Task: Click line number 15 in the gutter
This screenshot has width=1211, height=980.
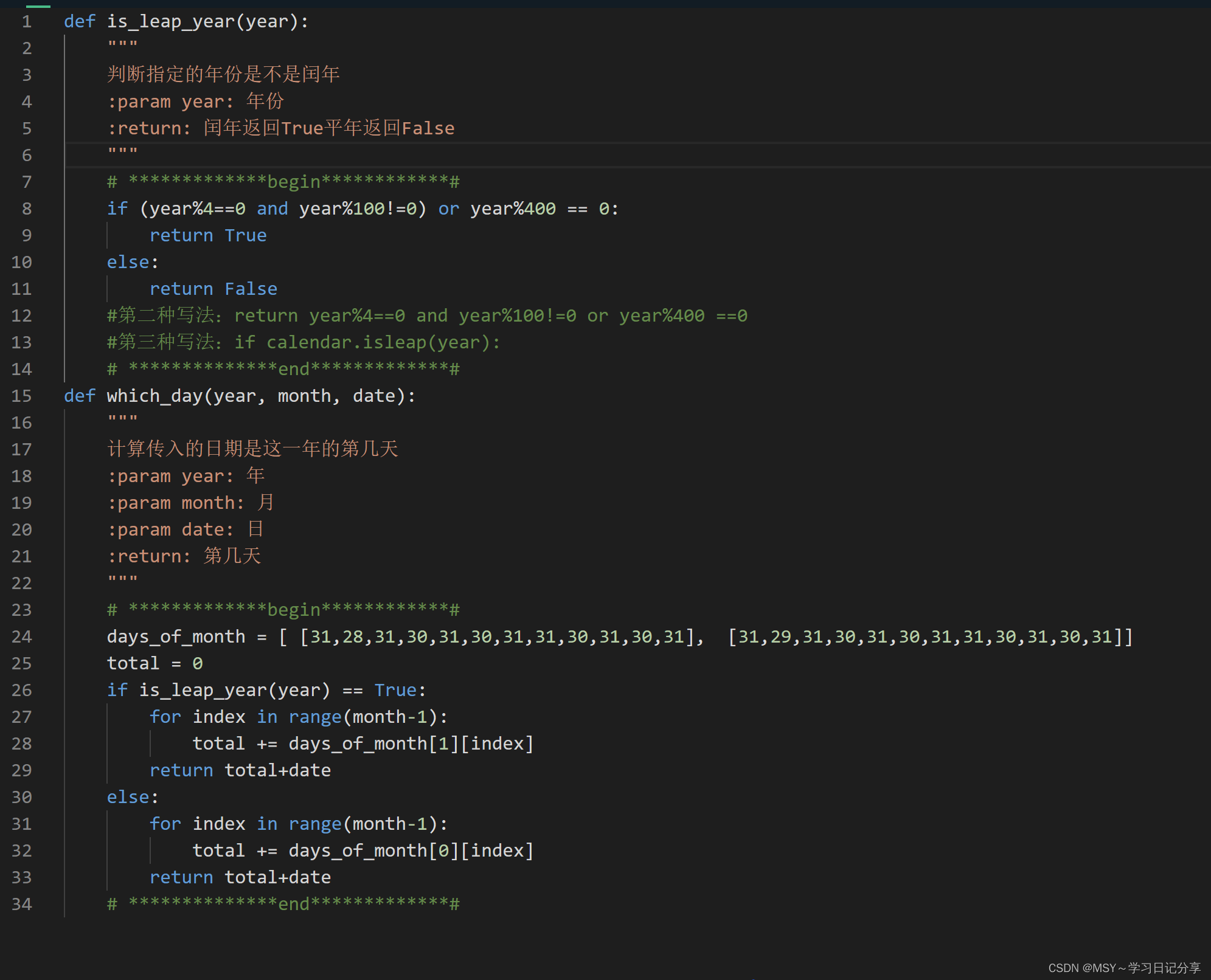Action: pyautogui.click(x=21, y=395)
